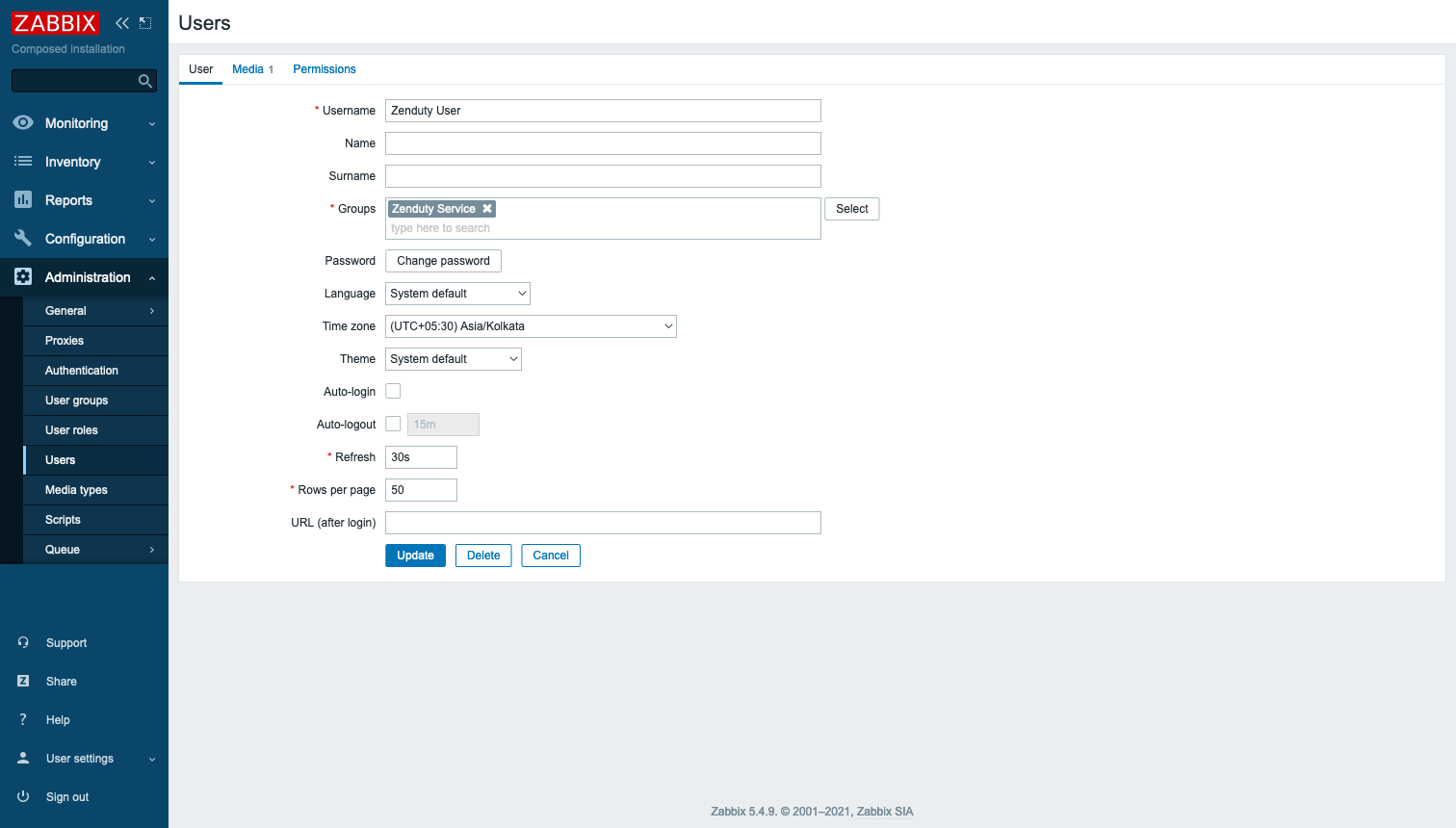The height and width of the screenshot is (828, 1456).
Task: Switch to the User tab
Action: pyautogui.click(x=200, y=69)
